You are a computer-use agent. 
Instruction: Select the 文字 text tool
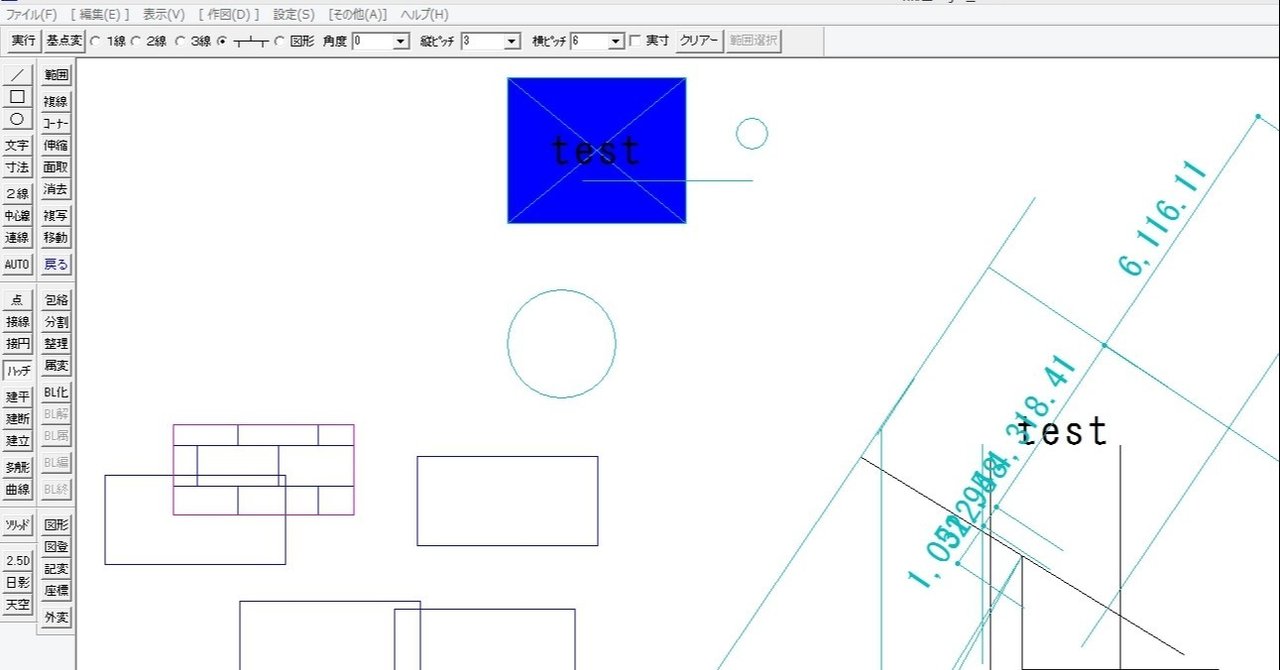point(17,145)
